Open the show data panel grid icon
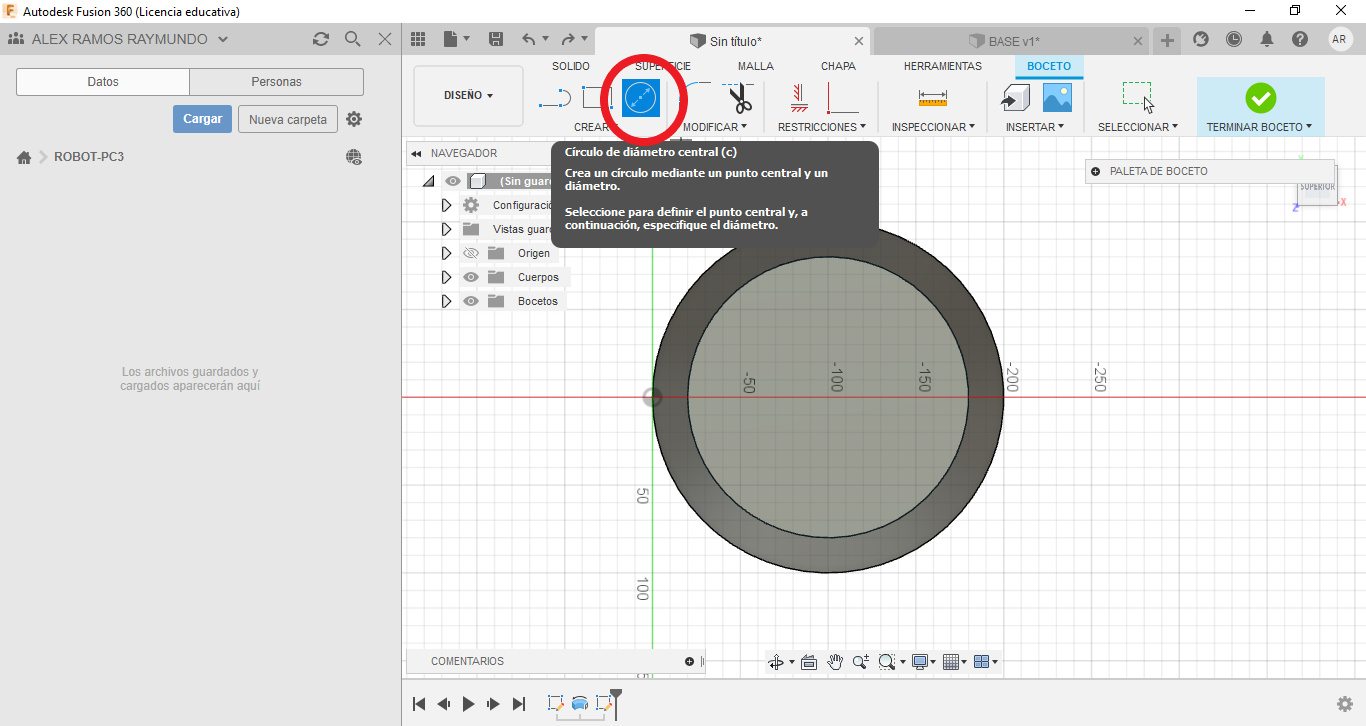 point(418,39)
